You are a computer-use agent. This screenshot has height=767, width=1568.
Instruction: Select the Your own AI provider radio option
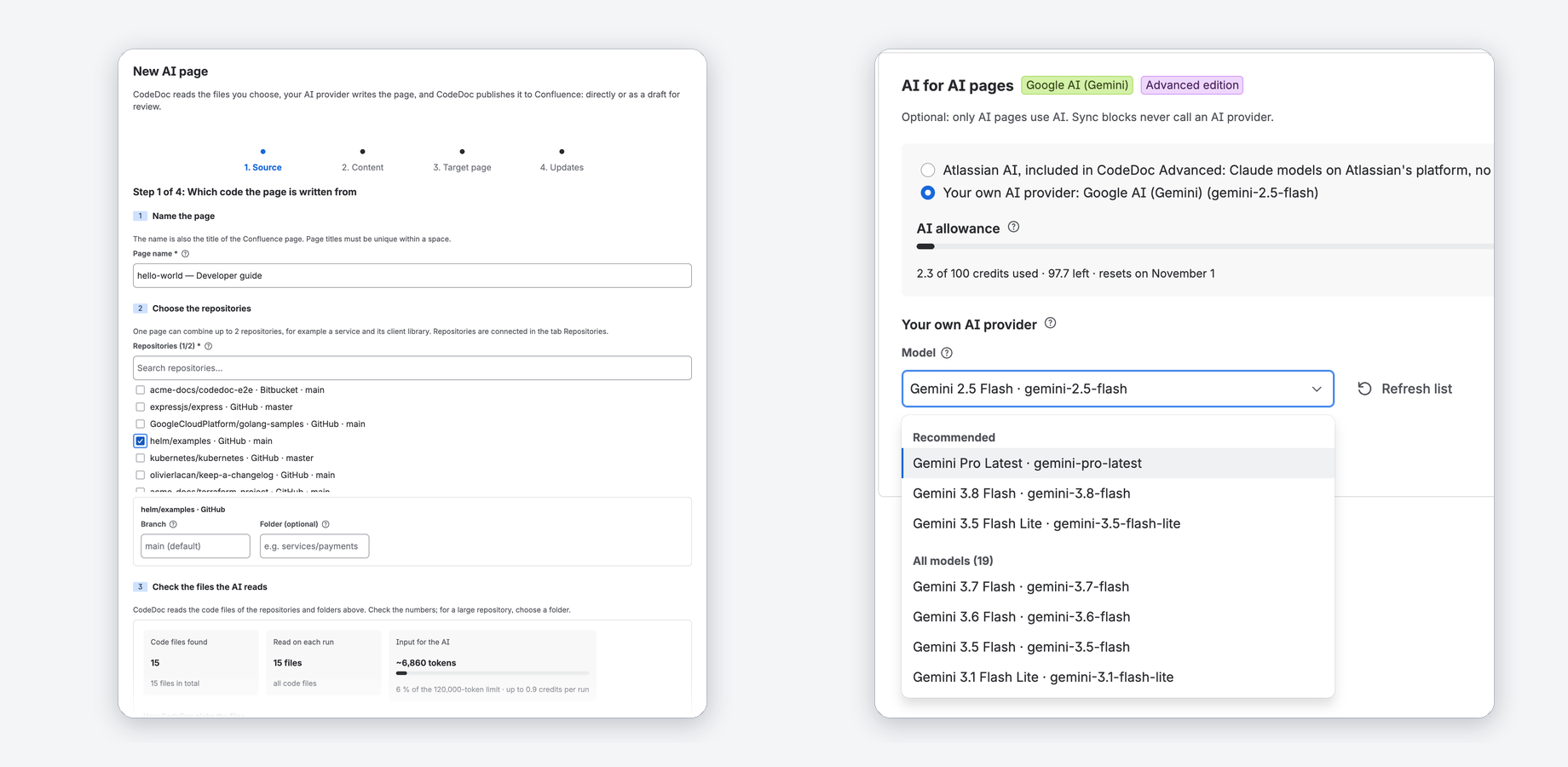click(928, 193)
